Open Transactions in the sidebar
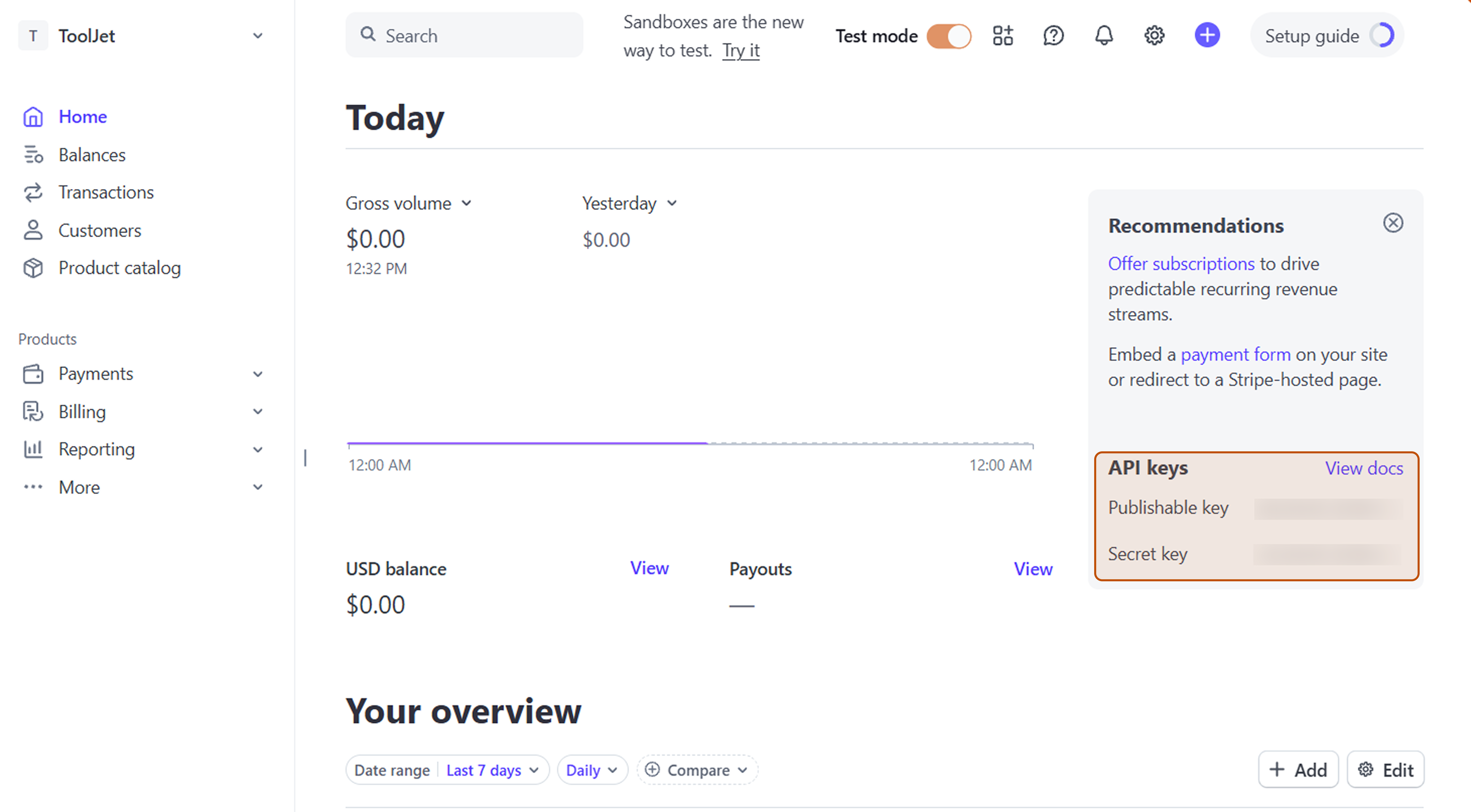This screenshot has width=1471, height=812. coord(106,192)
